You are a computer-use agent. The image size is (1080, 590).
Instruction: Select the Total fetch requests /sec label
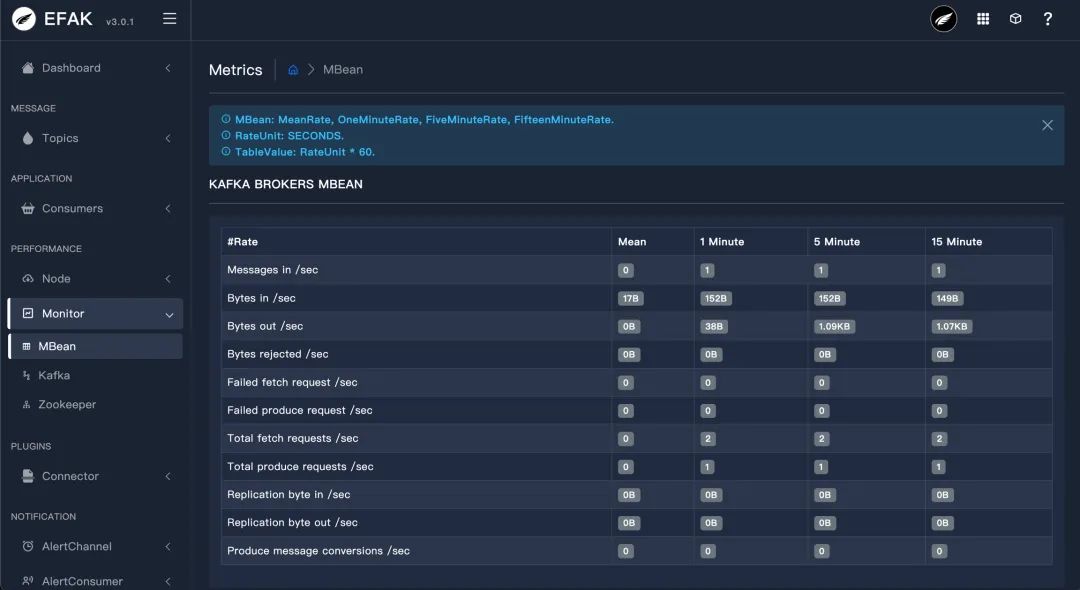coord(293,438)
